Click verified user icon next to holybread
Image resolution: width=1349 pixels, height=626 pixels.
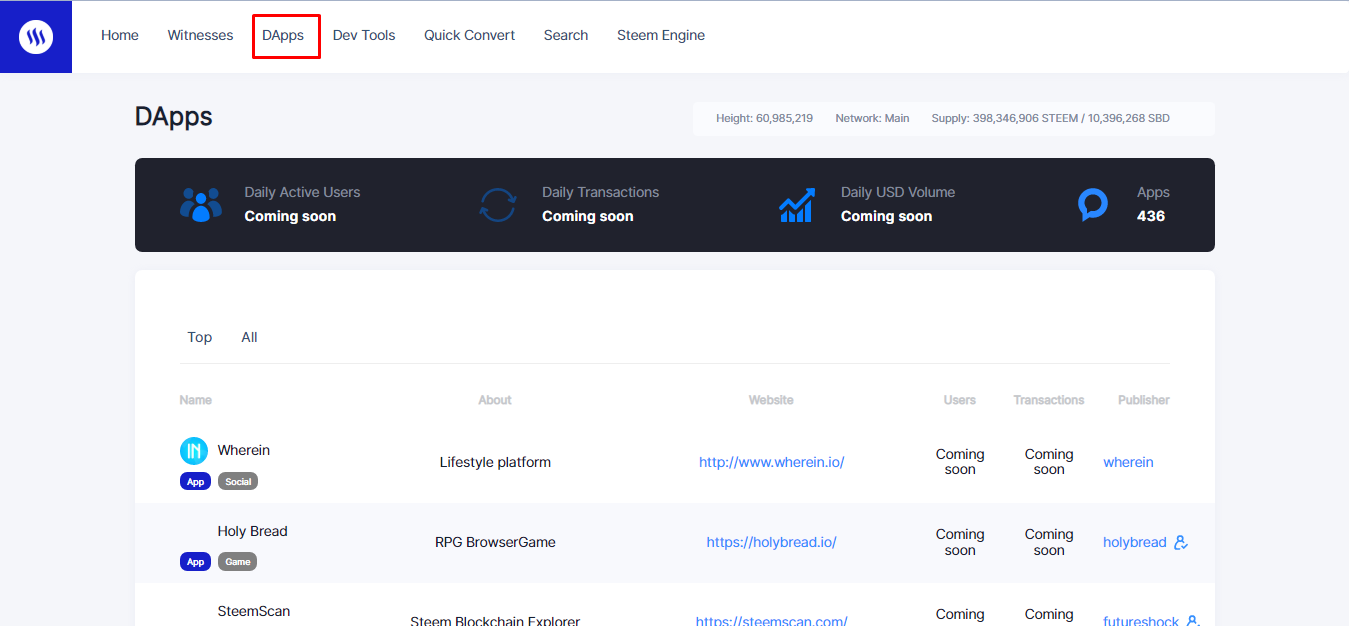(1181, 542)
